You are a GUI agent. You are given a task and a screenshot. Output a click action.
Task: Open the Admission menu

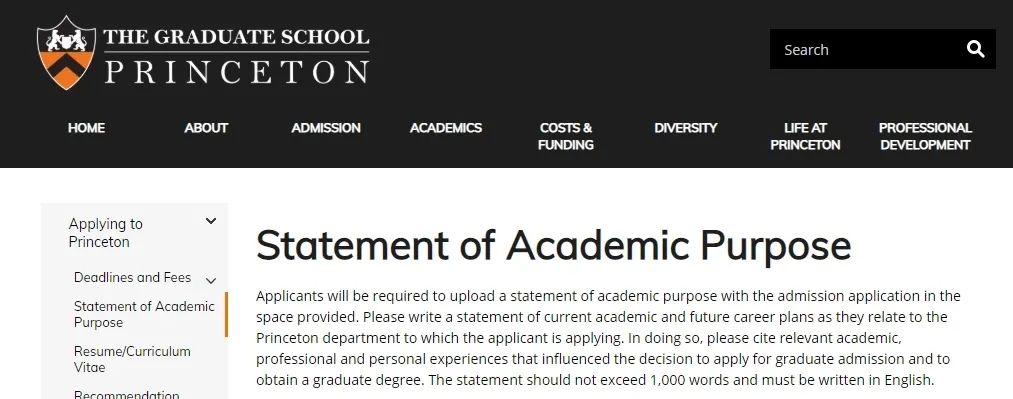point(326,128)
